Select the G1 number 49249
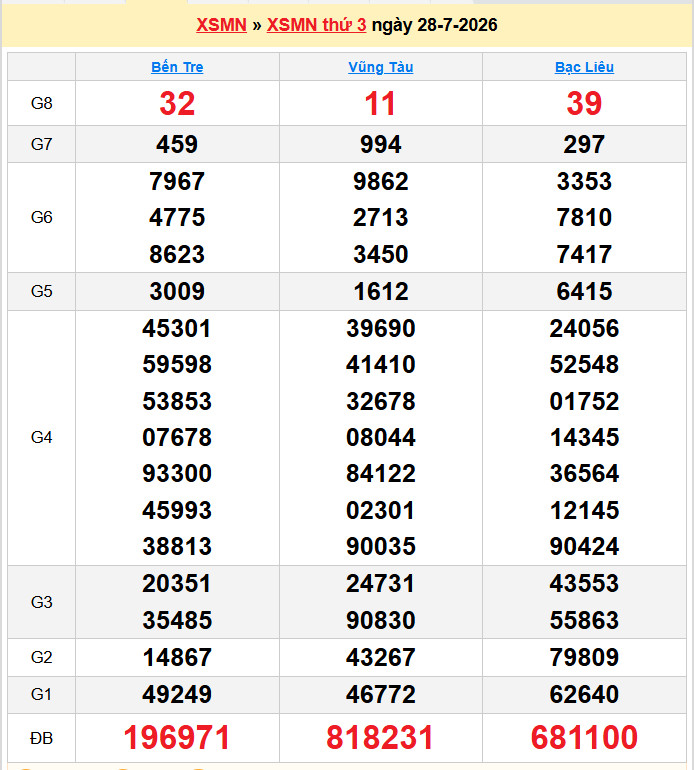 177,694
